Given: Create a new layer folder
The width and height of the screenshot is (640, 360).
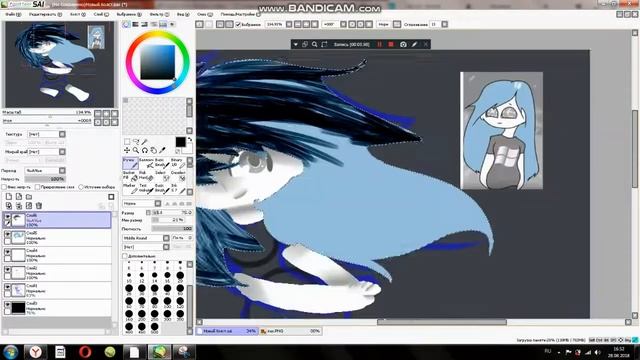Looking at the screenshot, I should [x=29, y=197].
